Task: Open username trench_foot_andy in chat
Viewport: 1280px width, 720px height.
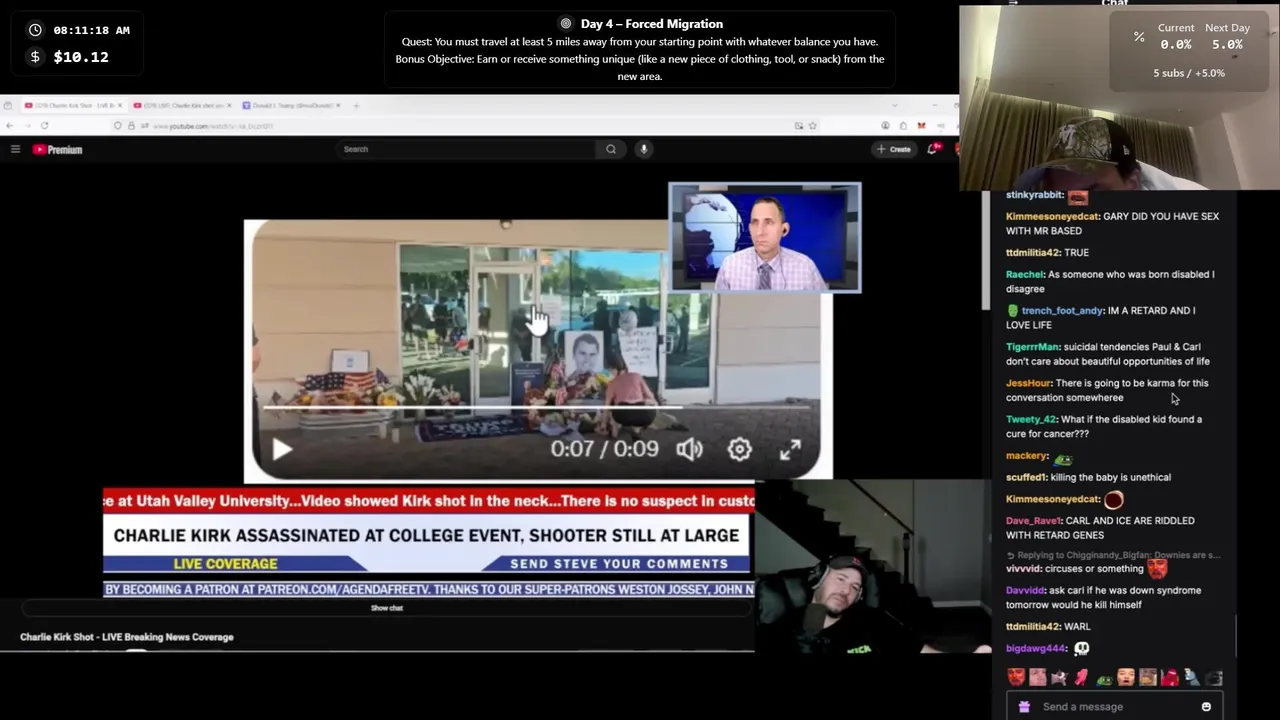Action: click(1062, 310)
